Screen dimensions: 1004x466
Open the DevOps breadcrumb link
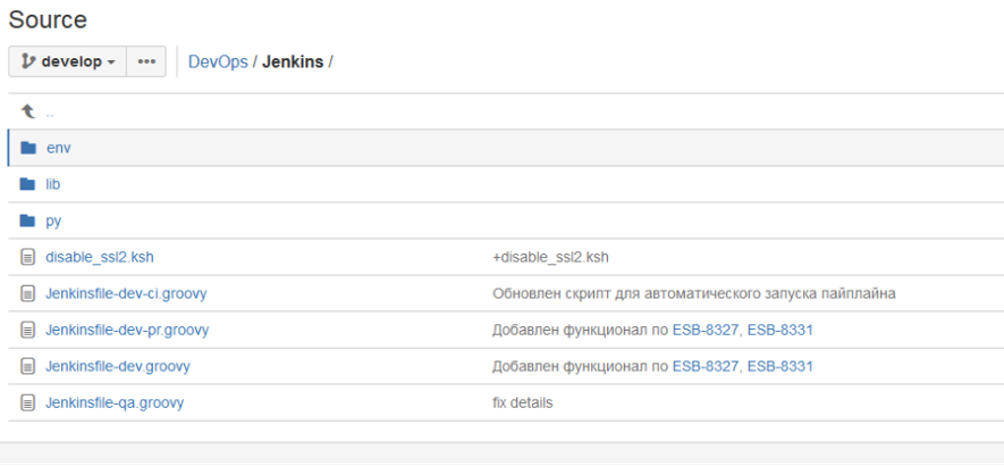point(218,62)
